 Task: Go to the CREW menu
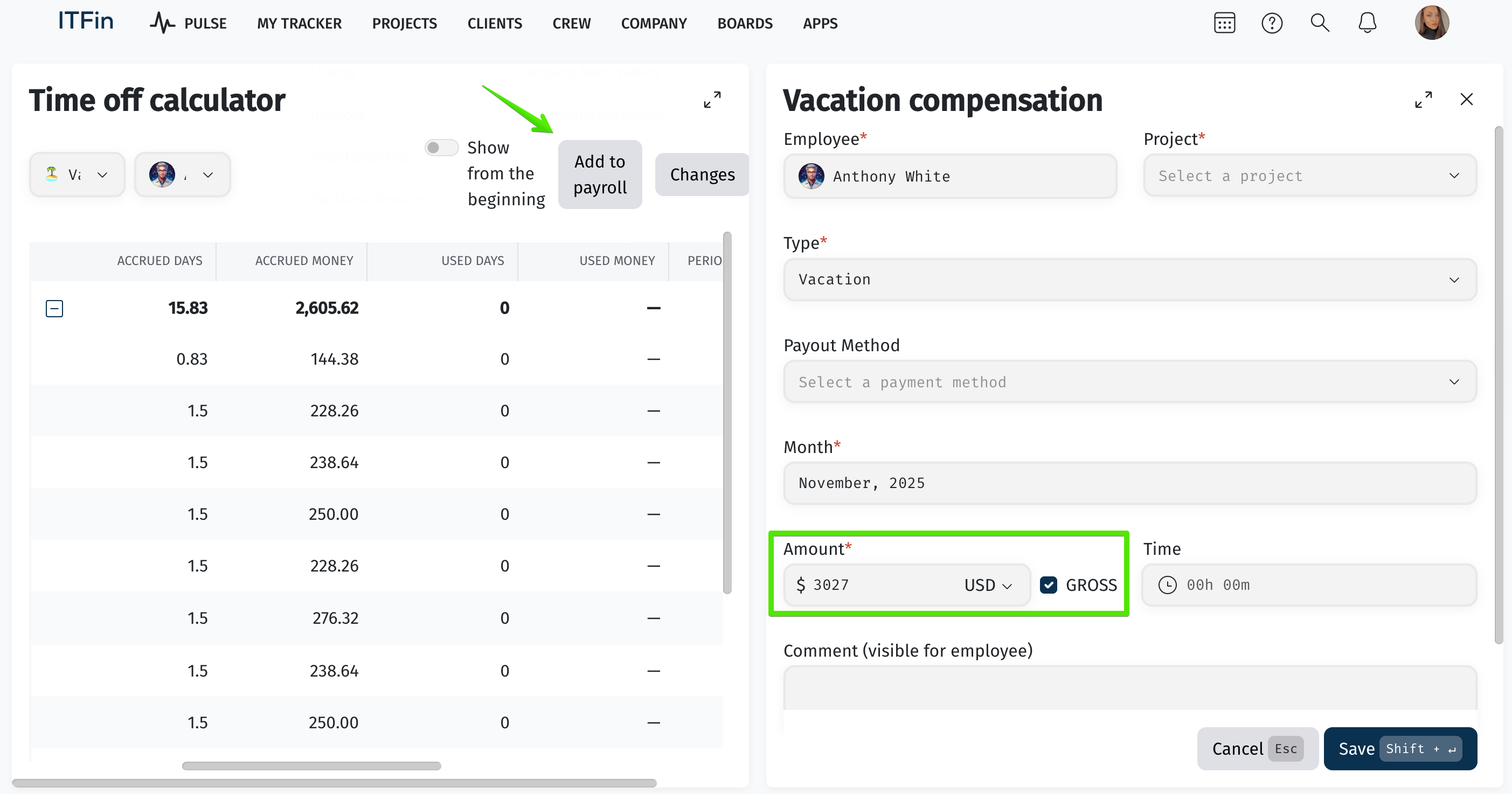(571, 24)
